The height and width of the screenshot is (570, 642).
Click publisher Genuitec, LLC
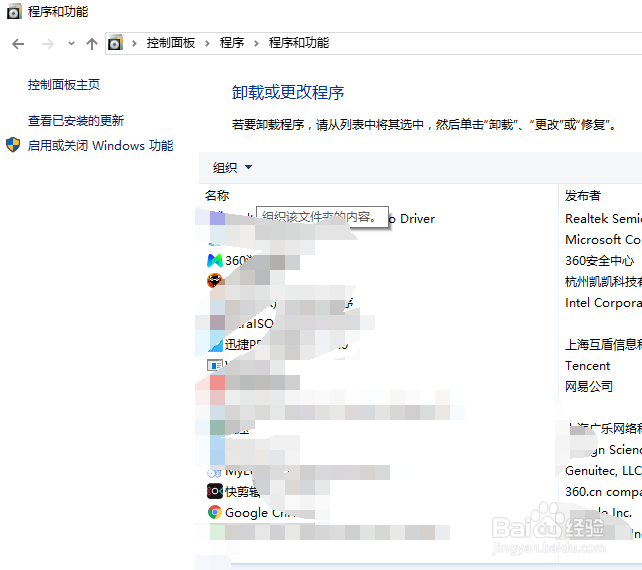tap(603, 470)
